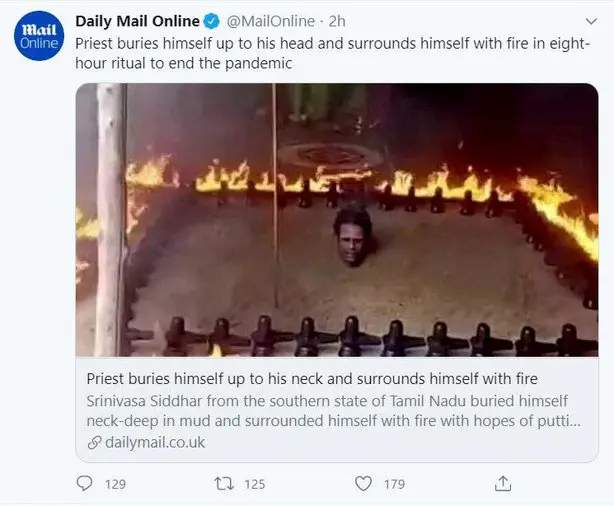
Task: Open the Daily Mail Online profile name
Action: point(135,22)
